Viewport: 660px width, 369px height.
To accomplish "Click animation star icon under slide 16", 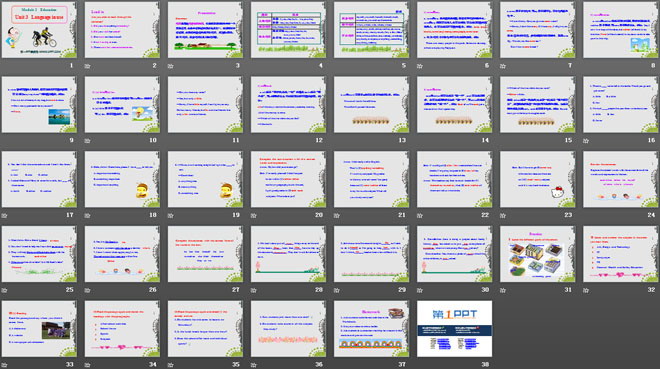I will (x=586, y=141).
